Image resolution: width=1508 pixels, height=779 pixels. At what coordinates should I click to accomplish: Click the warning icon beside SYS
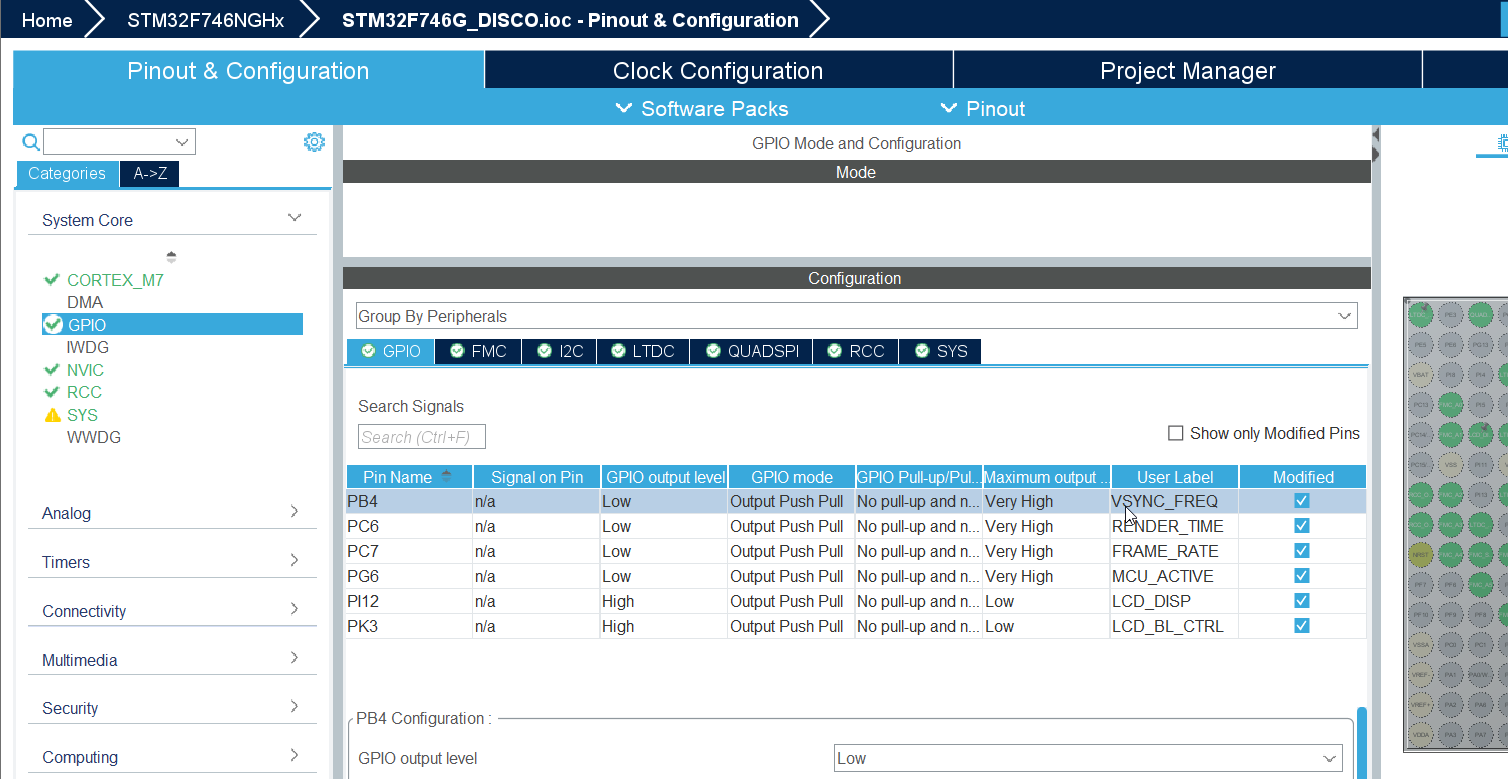[52, 414]
